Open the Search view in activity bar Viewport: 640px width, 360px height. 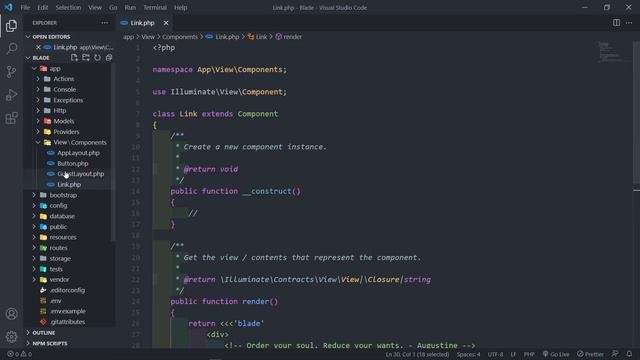coord(11,49)
